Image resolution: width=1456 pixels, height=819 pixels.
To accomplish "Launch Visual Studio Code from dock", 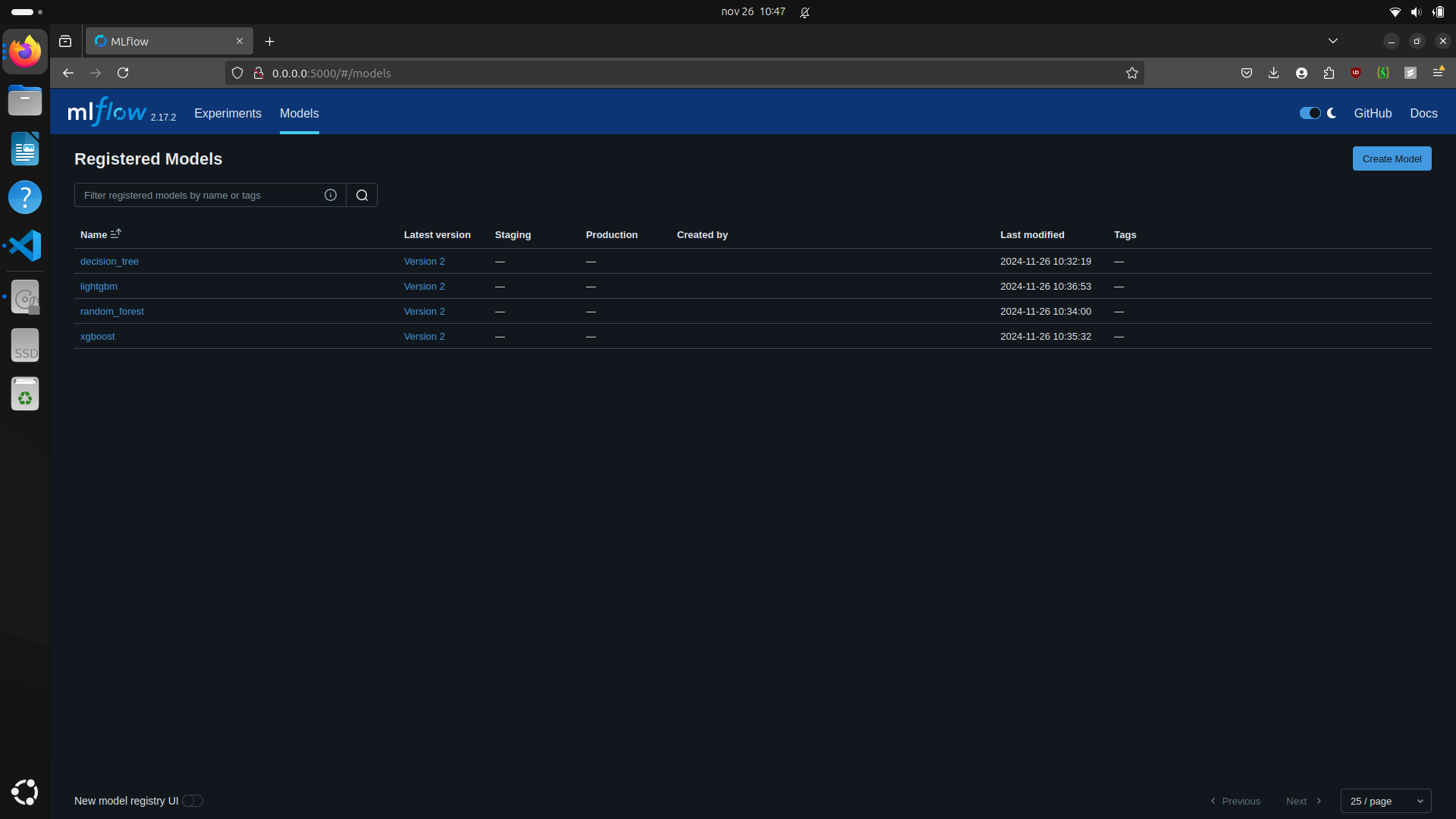I will [x=25, y=246].
